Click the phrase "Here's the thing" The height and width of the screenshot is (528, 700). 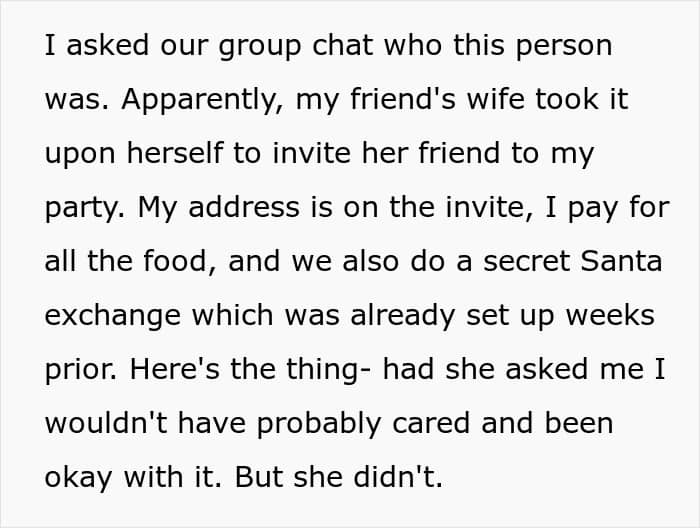tap(247, 371)
